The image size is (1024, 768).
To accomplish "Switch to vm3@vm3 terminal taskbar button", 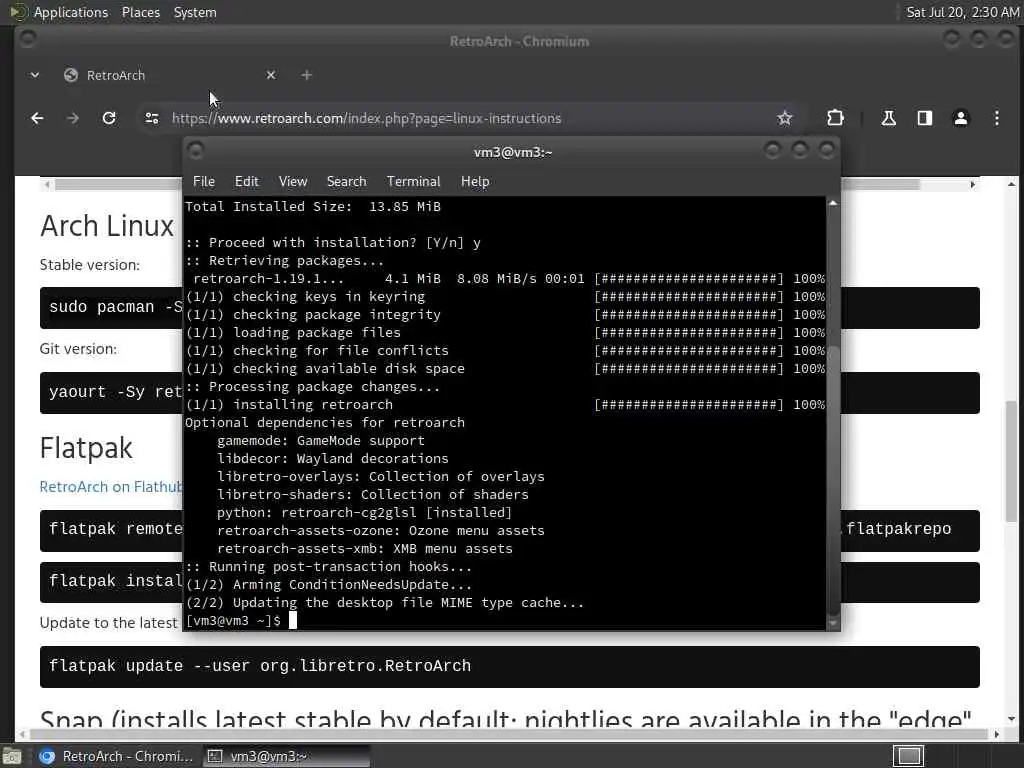I will pos(286,756).
